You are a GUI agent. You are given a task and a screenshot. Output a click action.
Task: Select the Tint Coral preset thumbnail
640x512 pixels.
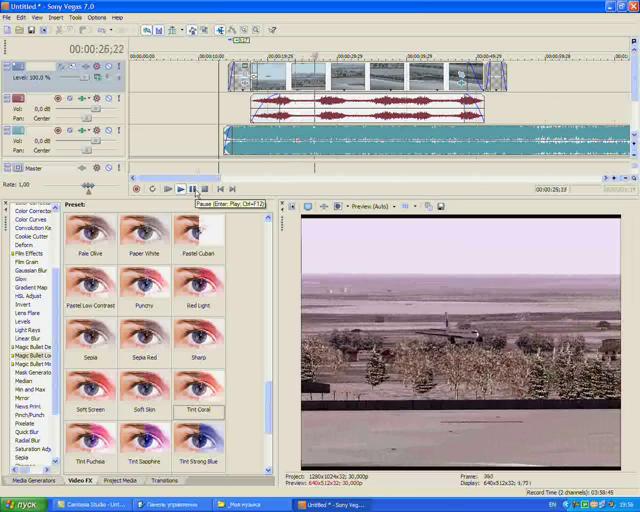[199, 388]
